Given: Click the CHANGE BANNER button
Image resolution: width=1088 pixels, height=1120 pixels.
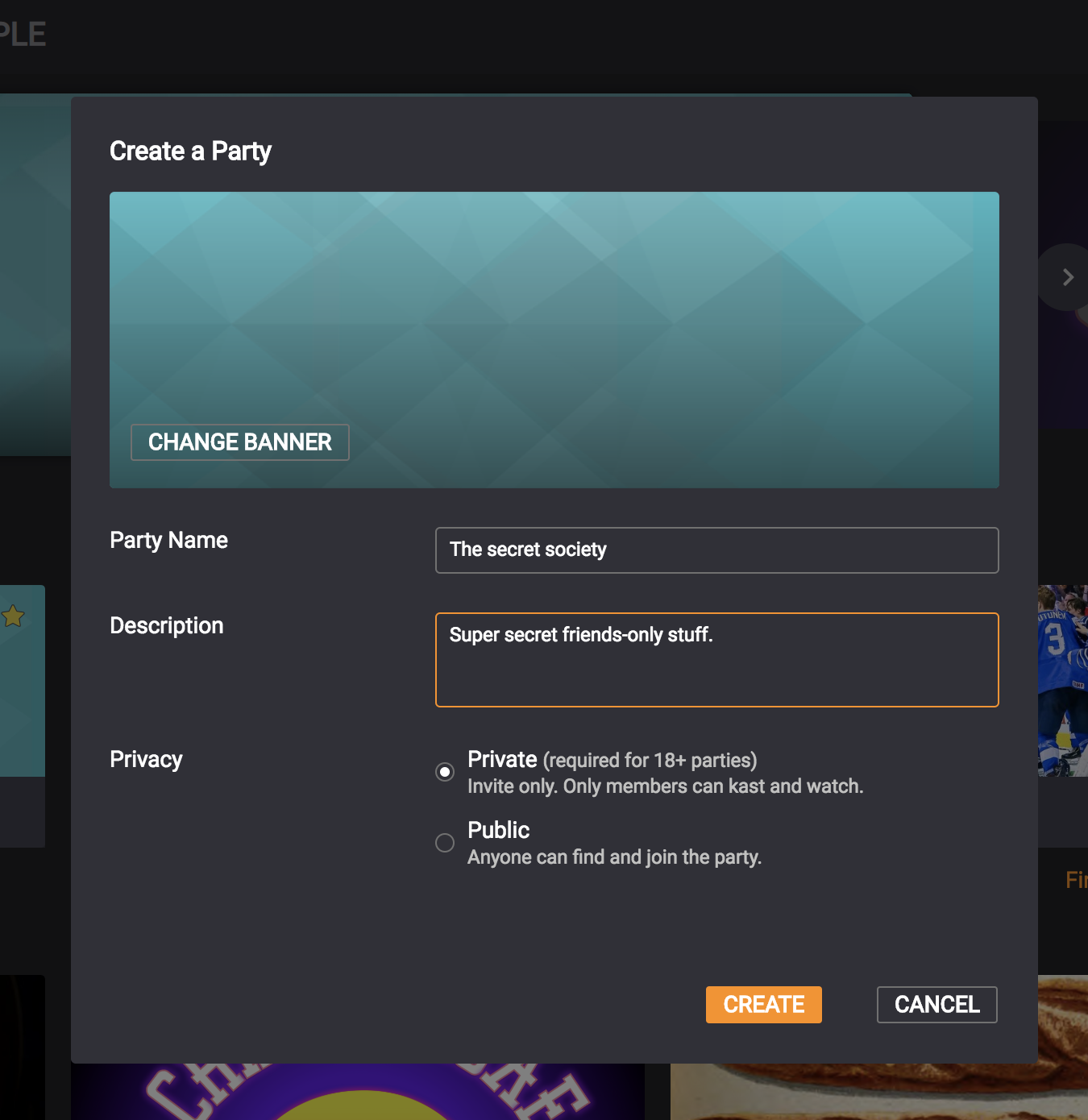Looking at the screenshot, I should point(240,442).
